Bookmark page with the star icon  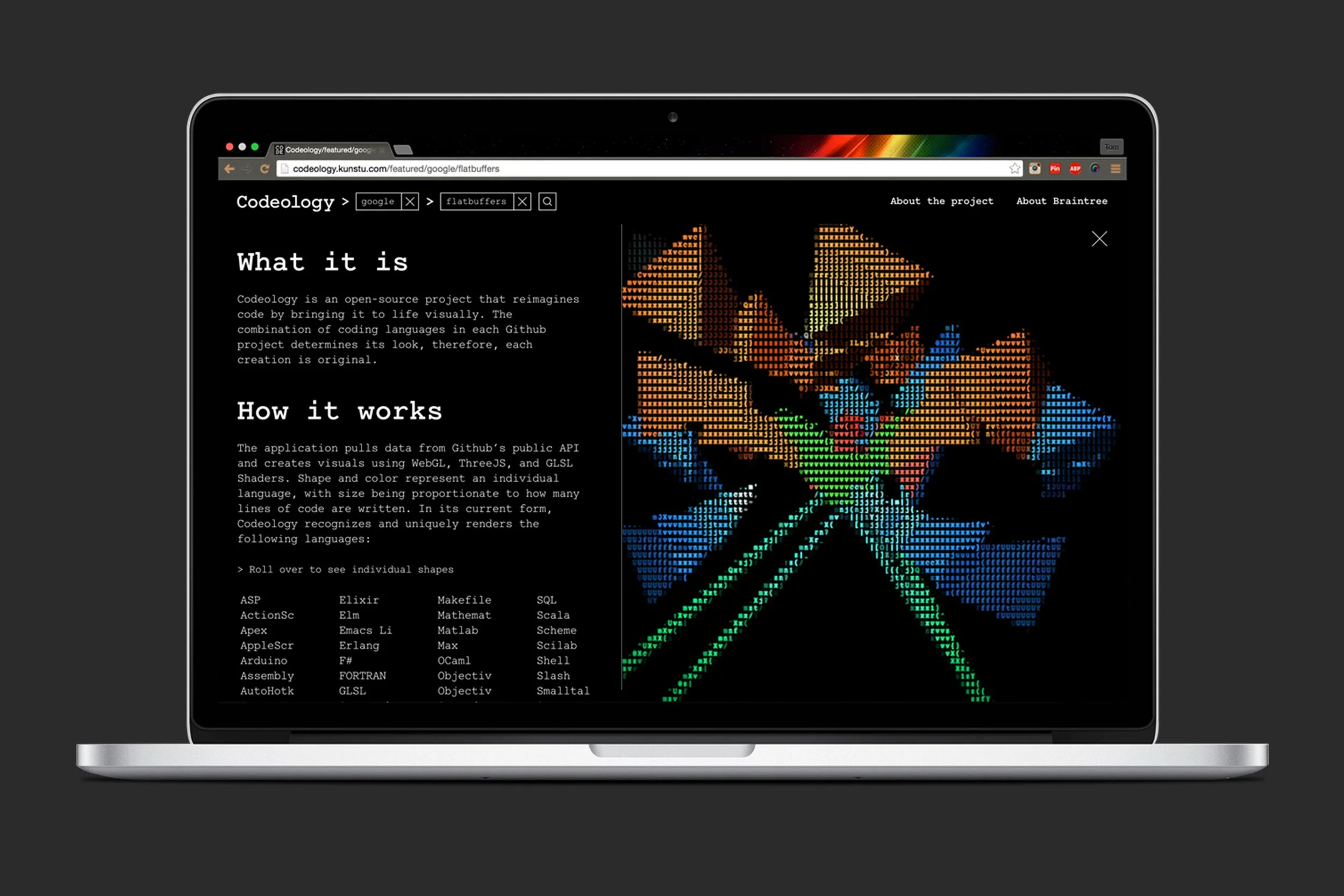pos(1014,169)
